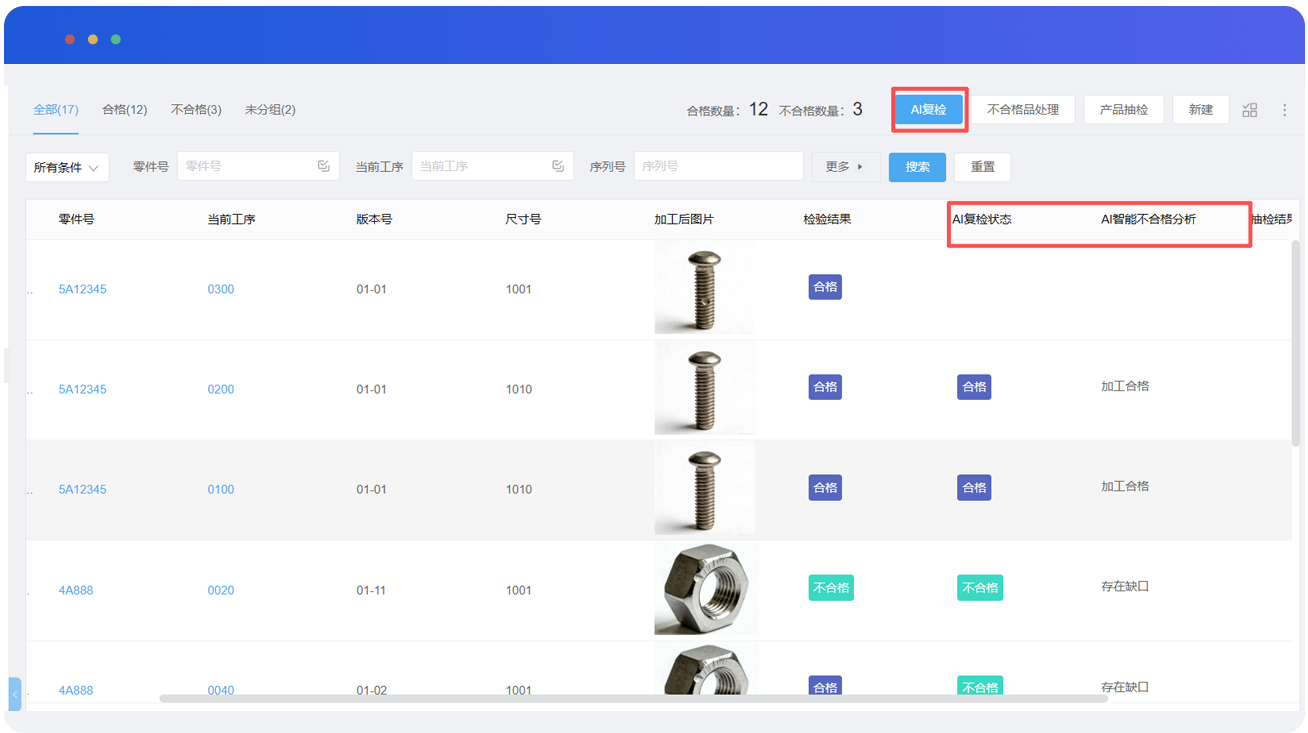Click the AI复检状态 合格 badge in row 0200
The image size is (1308, 733).
click(x=974, y=387)
